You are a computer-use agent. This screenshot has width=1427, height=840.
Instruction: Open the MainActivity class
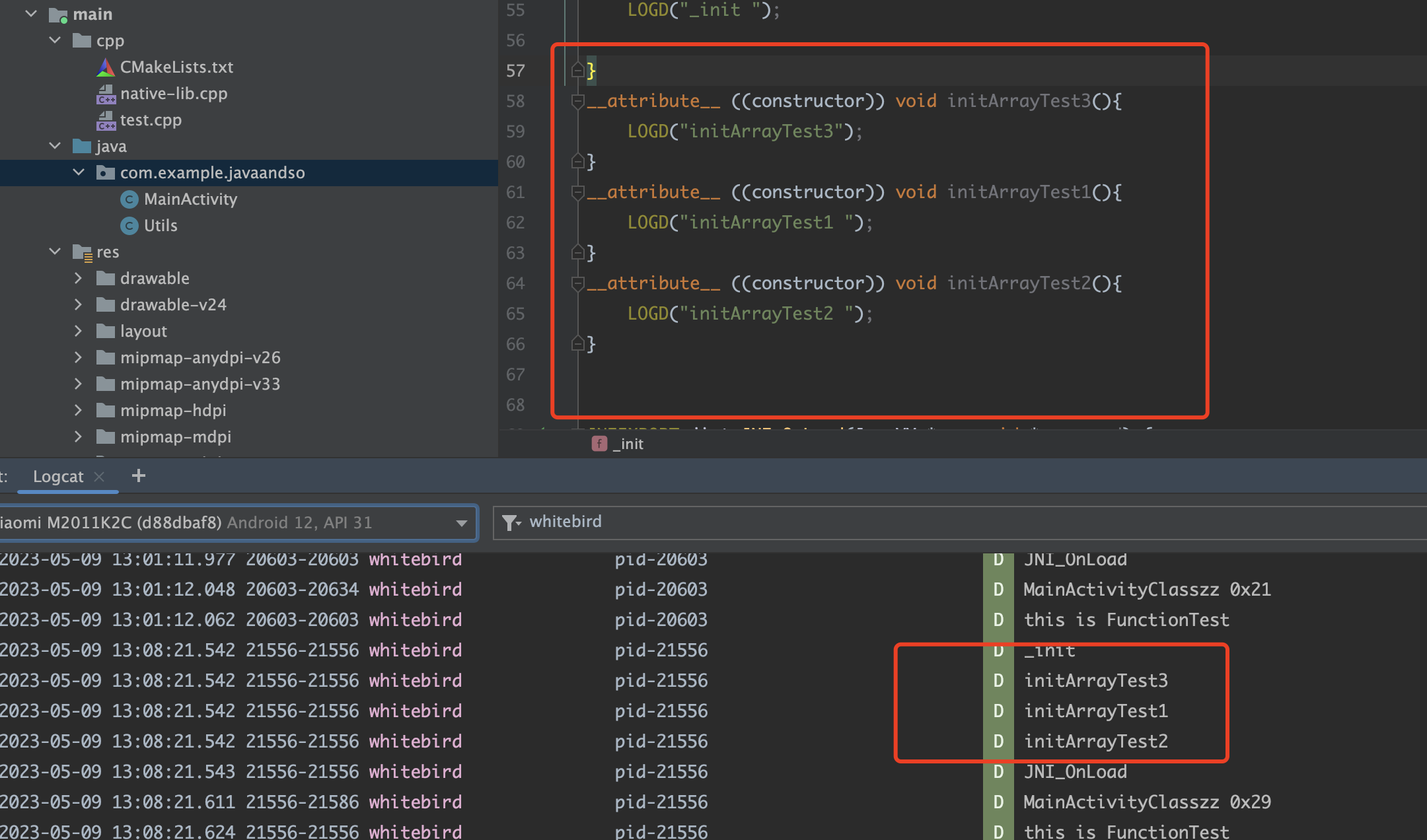point(190,199)
